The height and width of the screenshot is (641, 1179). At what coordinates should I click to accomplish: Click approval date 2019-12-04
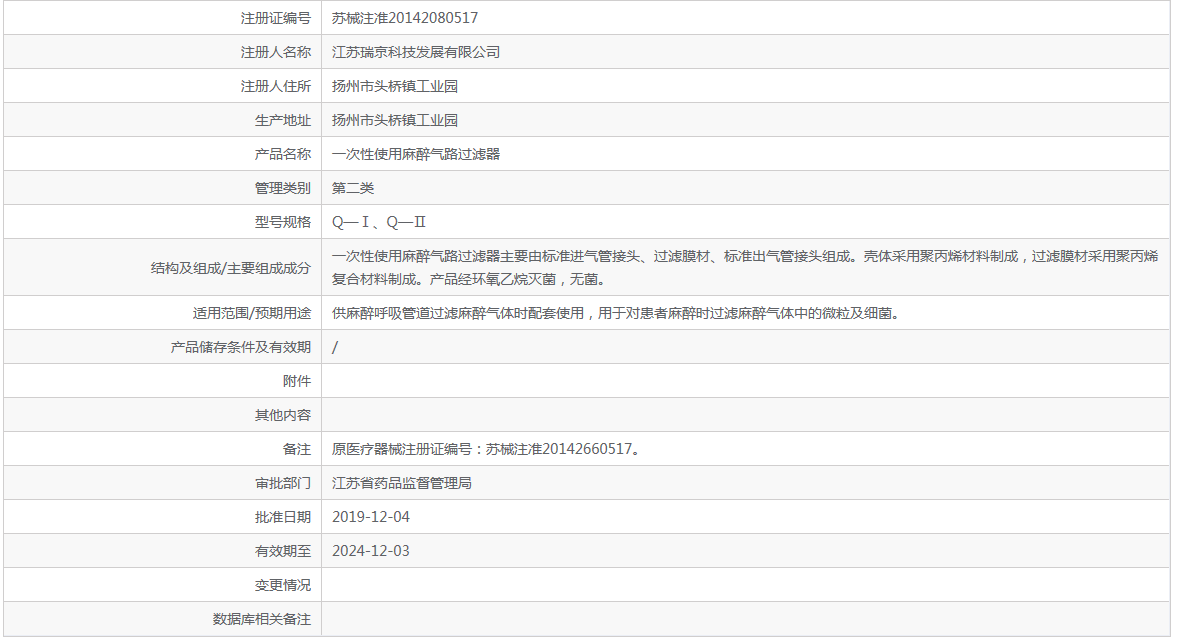[371, 517]
